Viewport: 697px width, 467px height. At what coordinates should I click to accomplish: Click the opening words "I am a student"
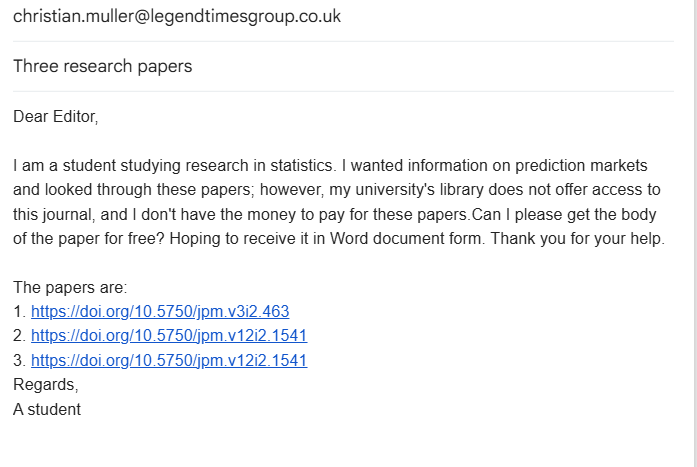(58, 165)
